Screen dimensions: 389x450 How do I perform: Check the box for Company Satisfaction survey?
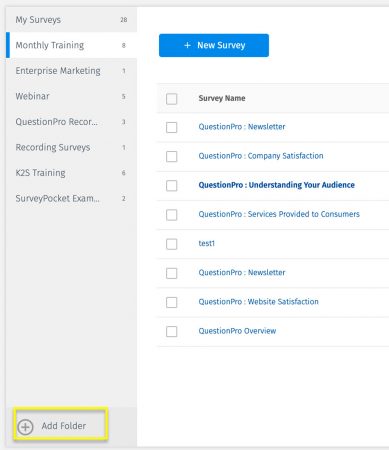(x=172, y=156)
